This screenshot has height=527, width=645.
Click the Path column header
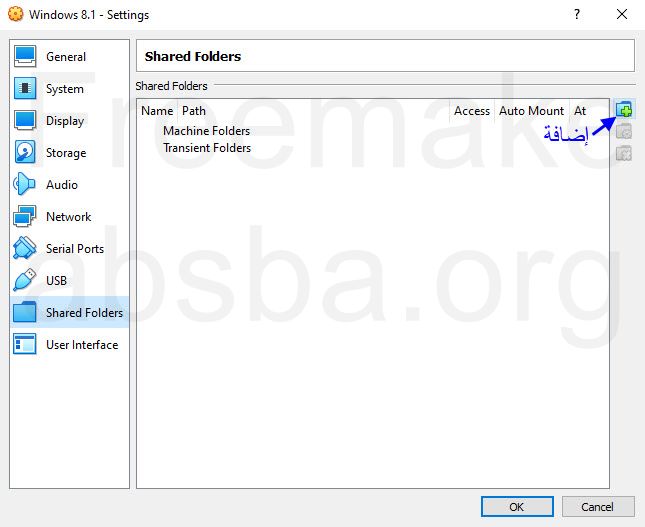pyautogui.click(x=313, y=111)
